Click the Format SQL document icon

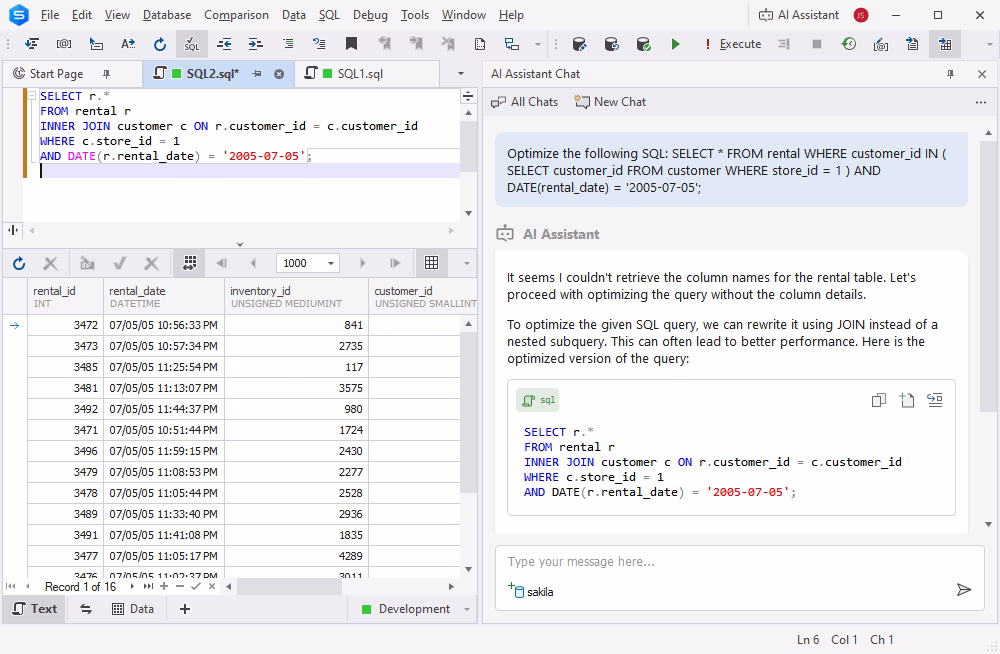coord(31,44)
